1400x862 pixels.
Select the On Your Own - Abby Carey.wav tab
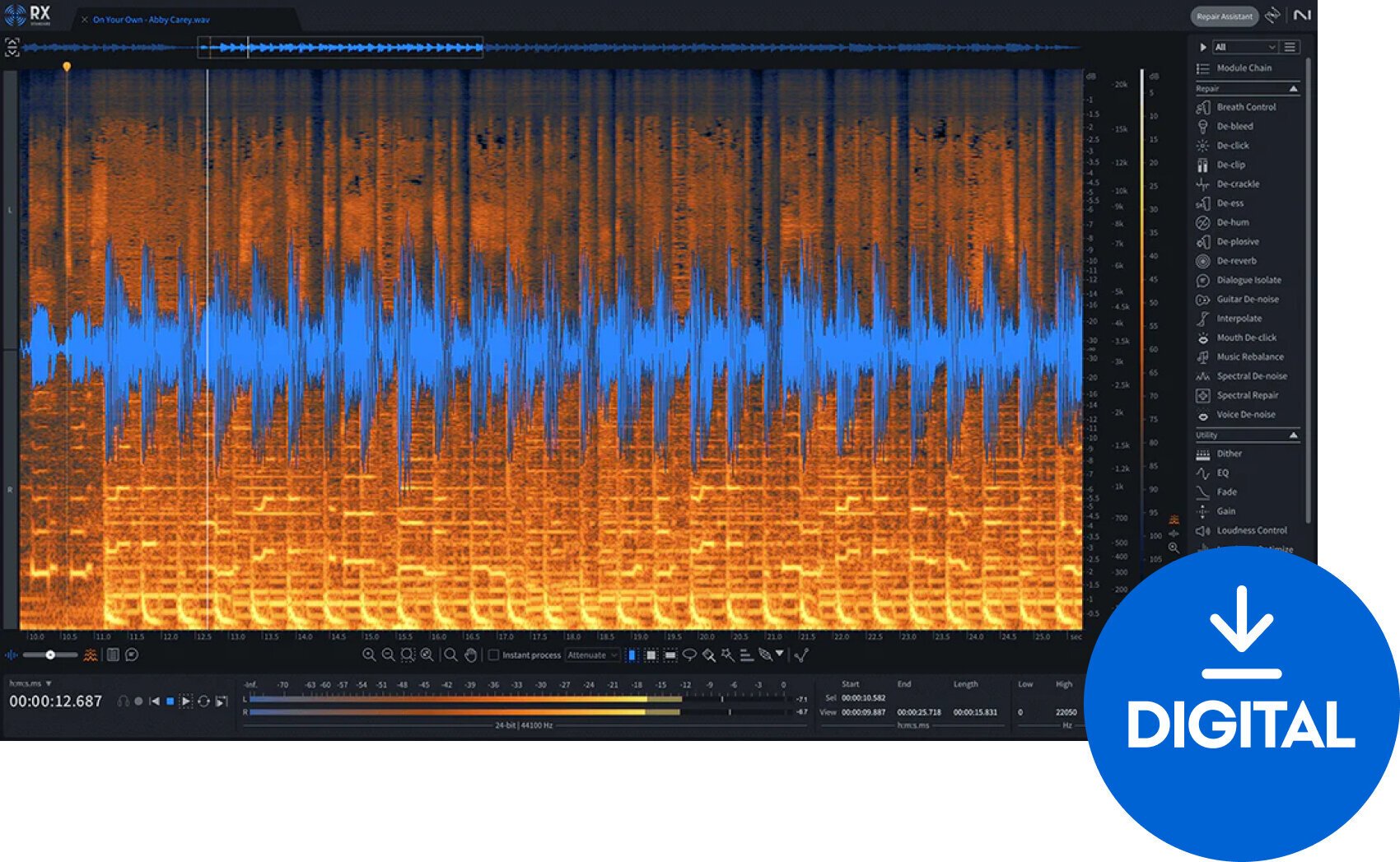tap(151, 20)
